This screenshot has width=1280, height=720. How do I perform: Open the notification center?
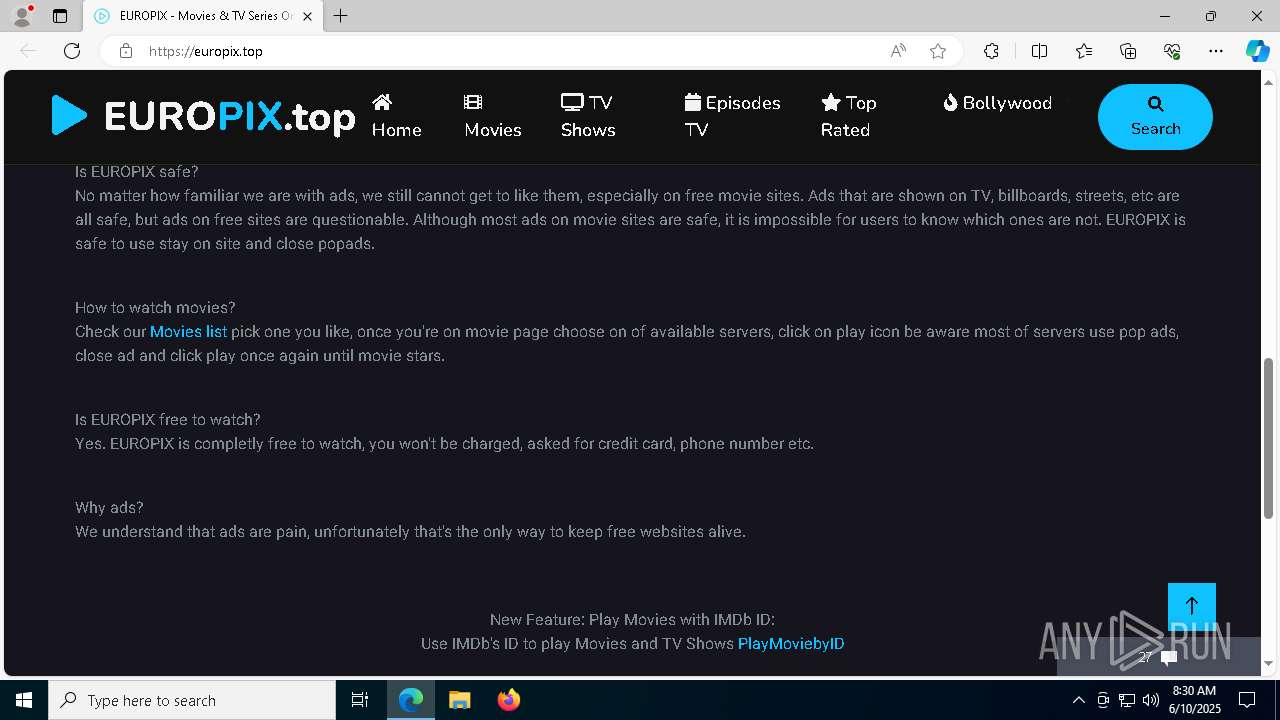tap(1248, 700)
